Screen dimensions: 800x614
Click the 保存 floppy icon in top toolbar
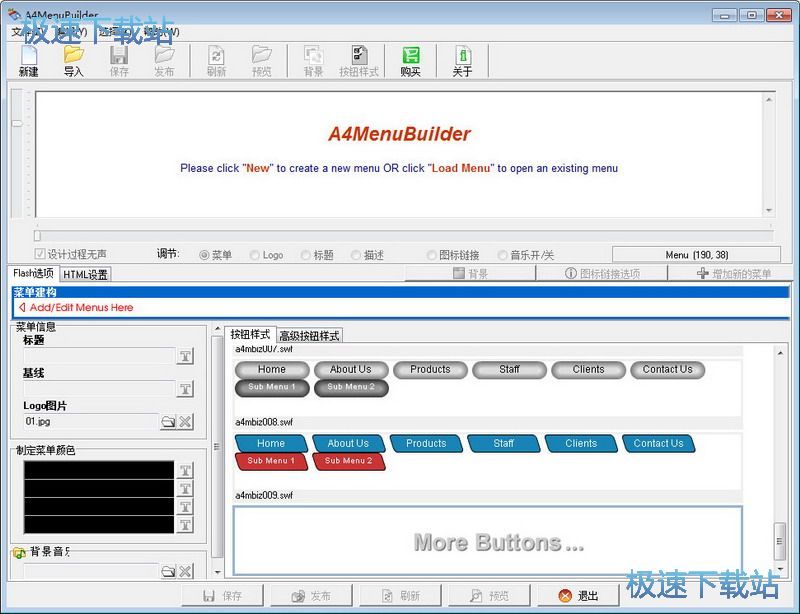tap(119, 61)
